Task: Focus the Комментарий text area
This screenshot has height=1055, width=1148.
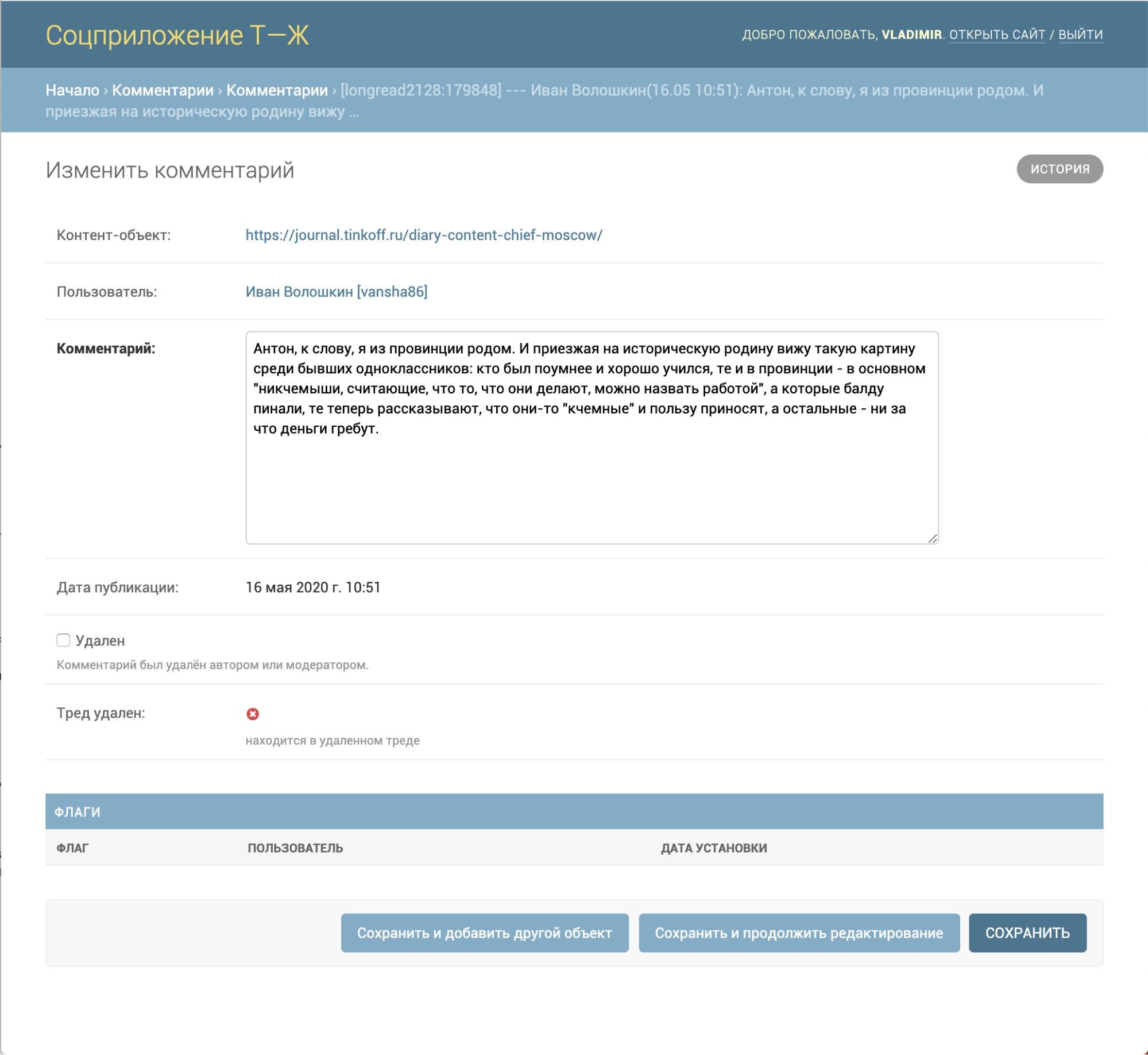Action: tap(592, 438)
